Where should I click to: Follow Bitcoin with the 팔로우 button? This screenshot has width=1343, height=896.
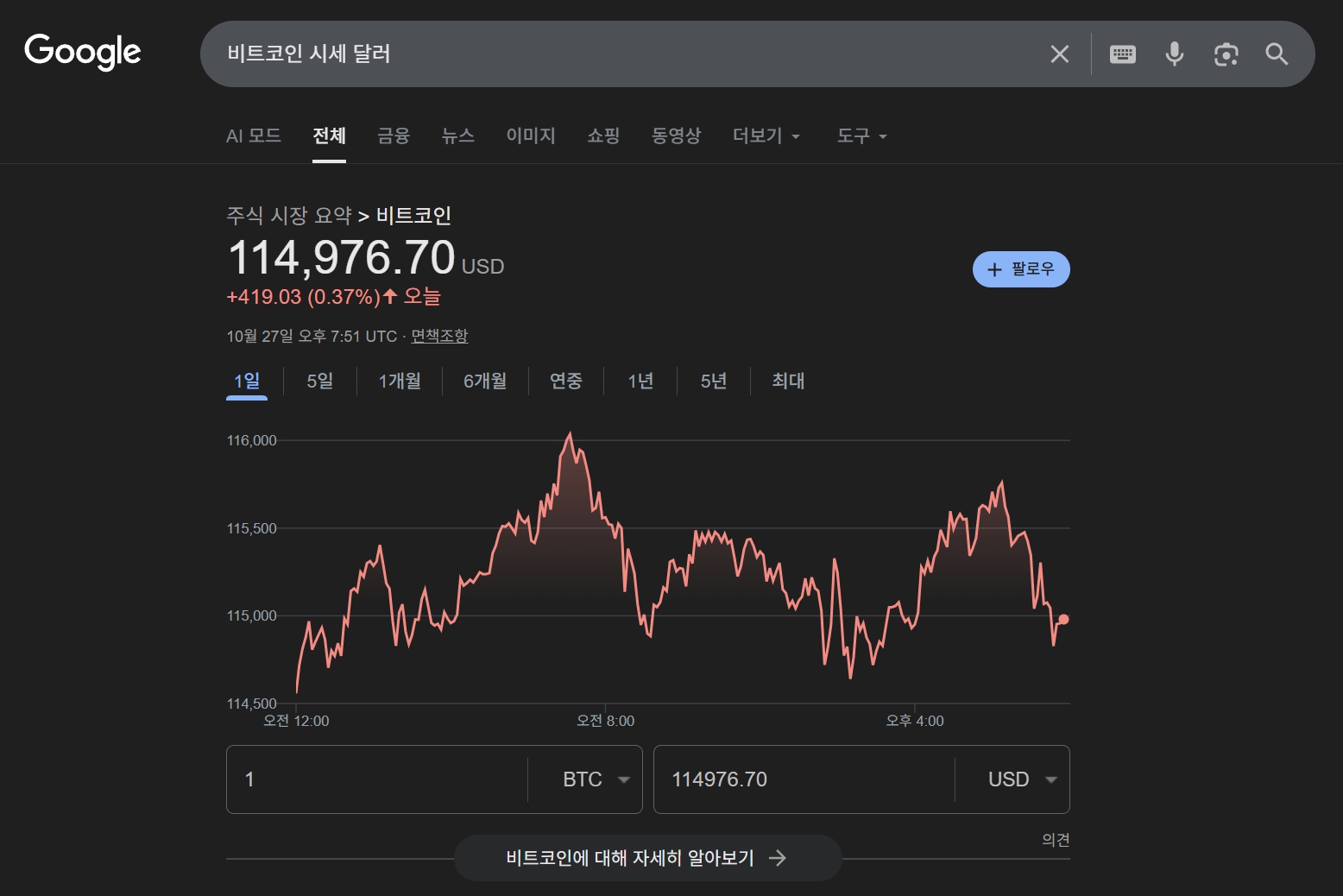[1020, 269]
